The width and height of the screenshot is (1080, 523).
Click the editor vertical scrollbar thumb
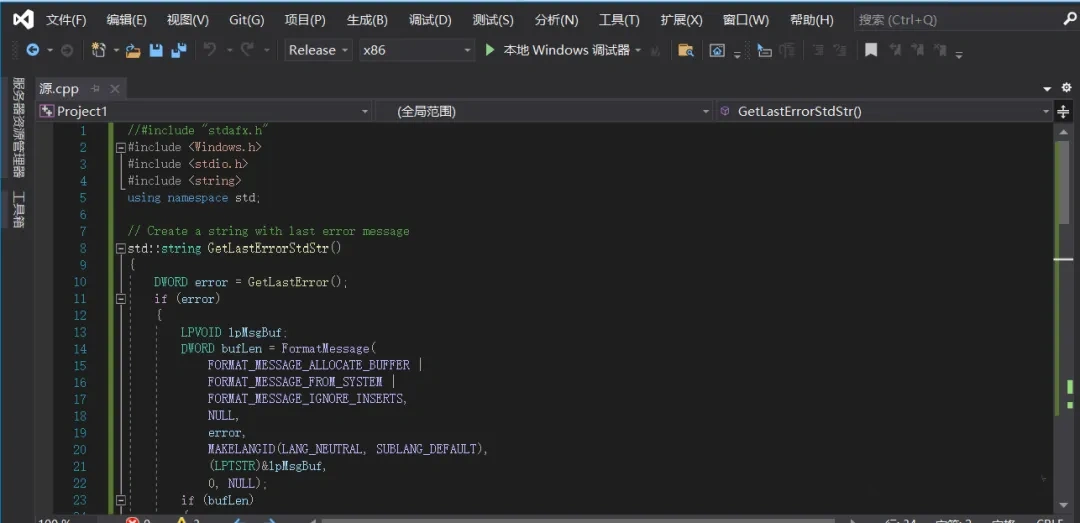point(1064,183)
